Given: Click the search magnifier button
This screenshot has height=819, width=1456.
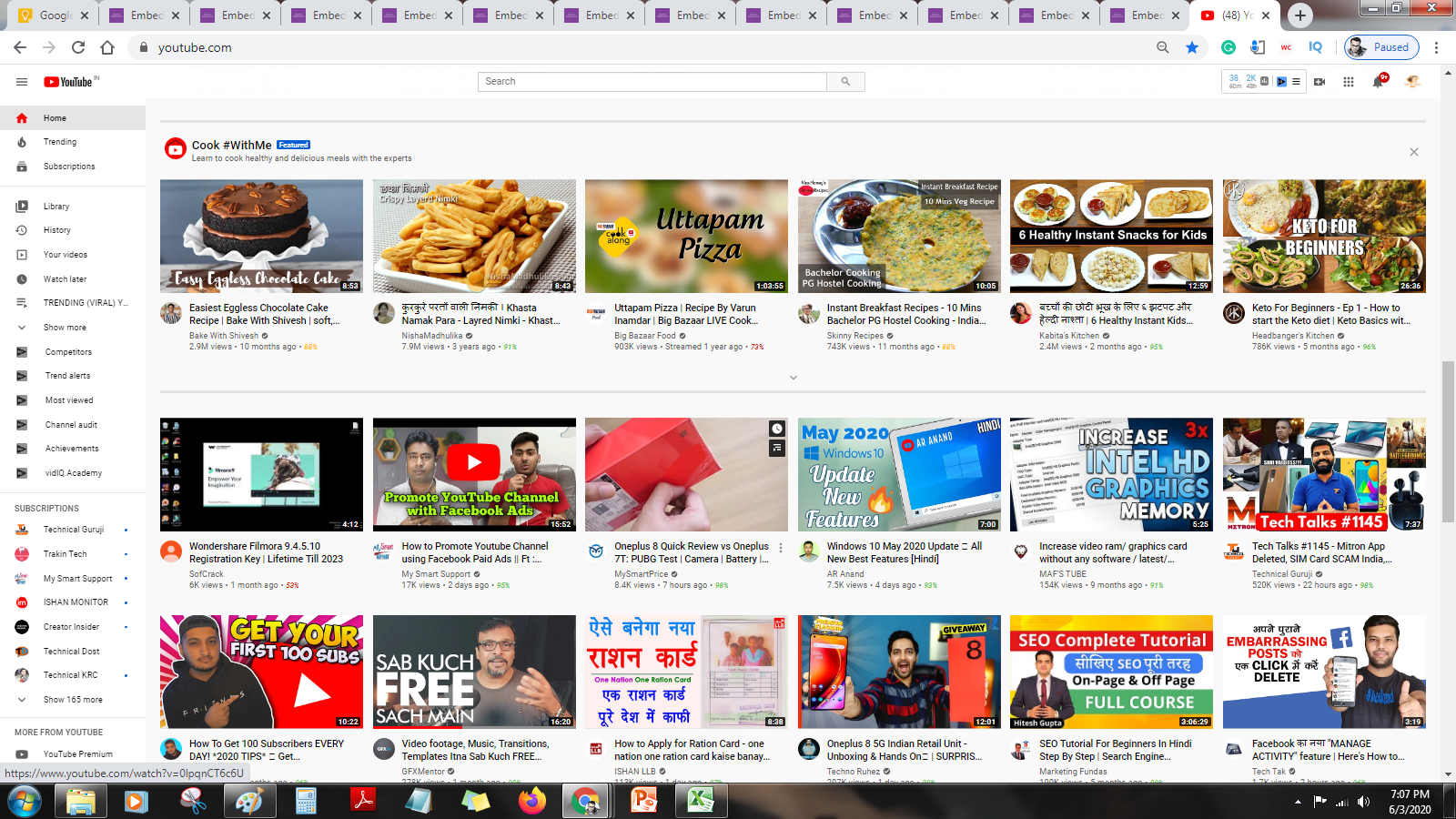Looking at the screenshot, I should click(x=845, y=82).
